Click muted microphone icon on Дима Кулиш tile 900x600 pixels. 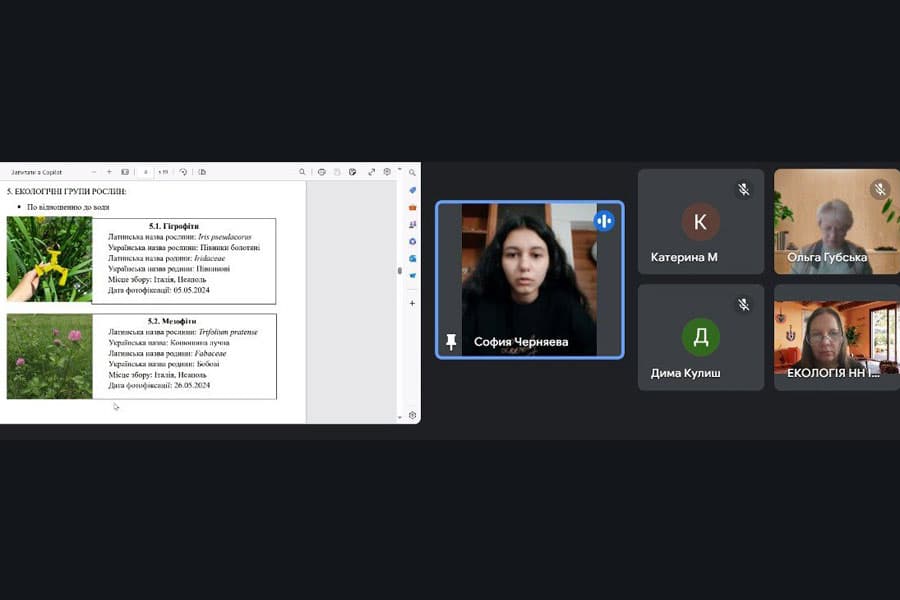(743, 305)
